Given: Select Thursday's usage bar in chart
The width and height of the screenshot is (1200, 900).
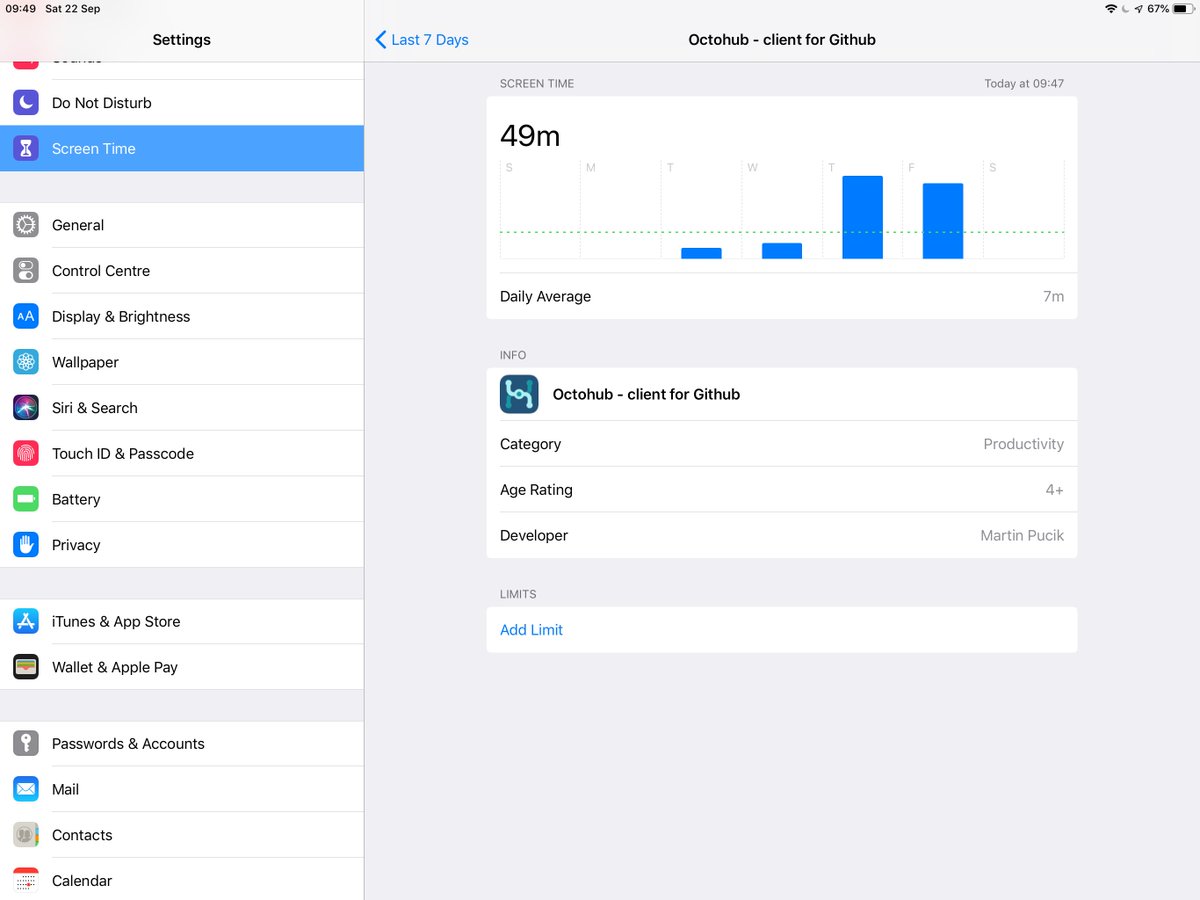Looking at the screenshot, I should 862,217.
